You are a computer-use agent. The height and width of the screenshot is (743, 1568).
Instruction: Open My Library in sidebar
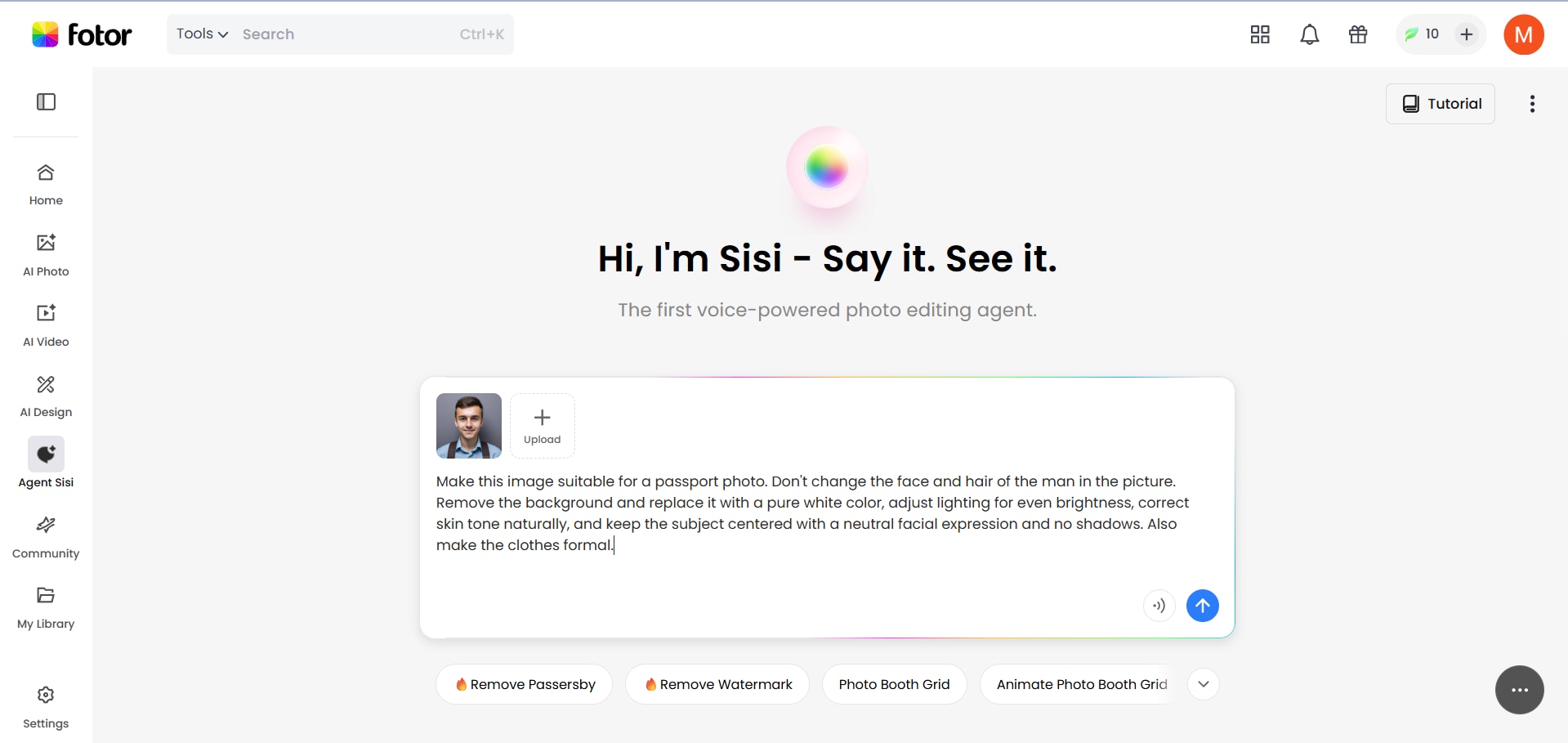point(46,606)
